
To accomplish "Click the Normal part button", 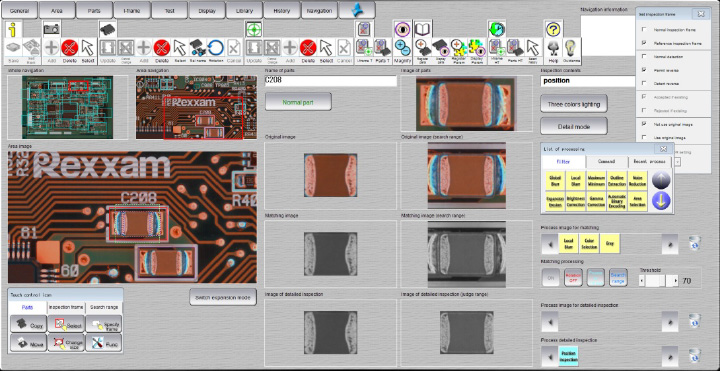I will click(x=298, y=101).
